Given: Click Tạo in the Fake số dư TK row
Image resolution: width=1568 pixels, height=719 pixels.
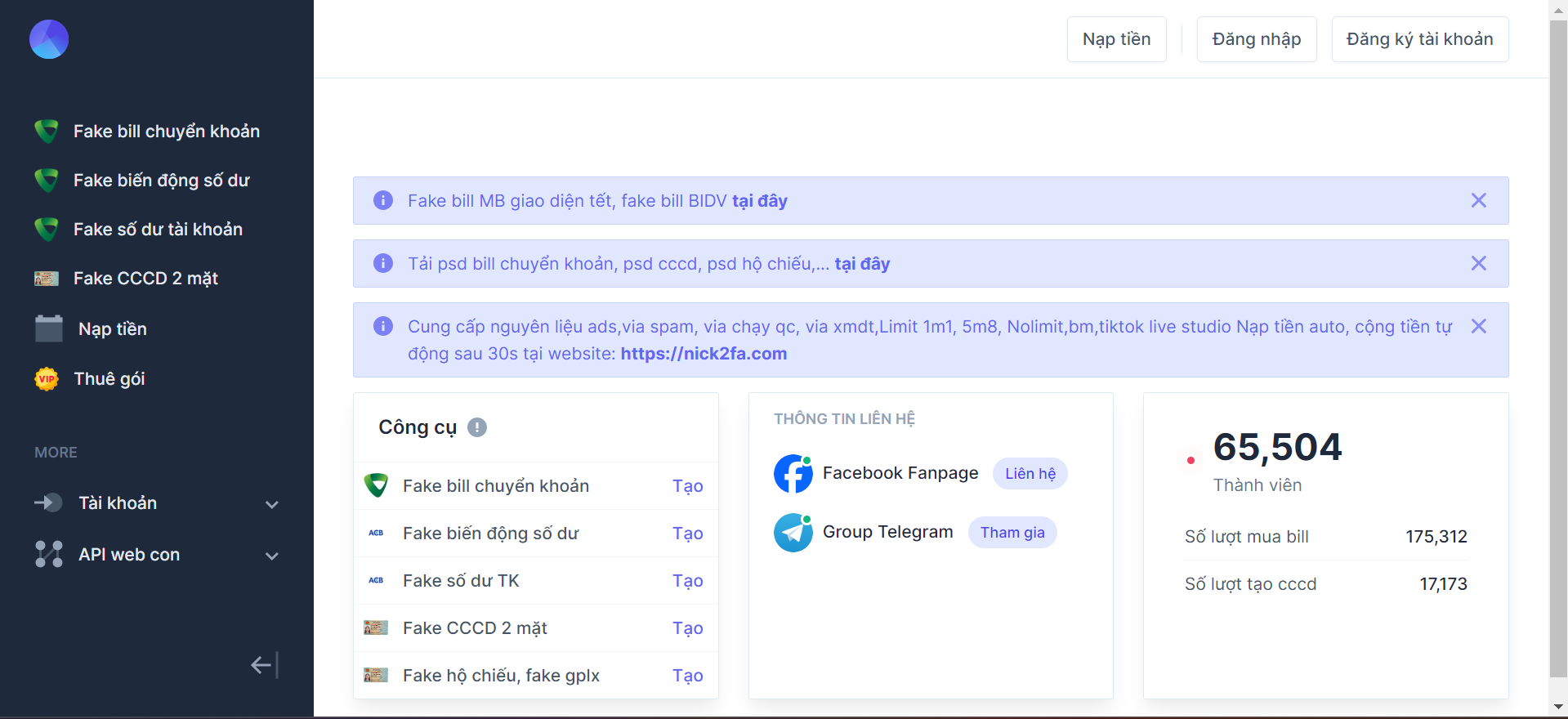Looking at the screenshot, I should tap(688, 581).
